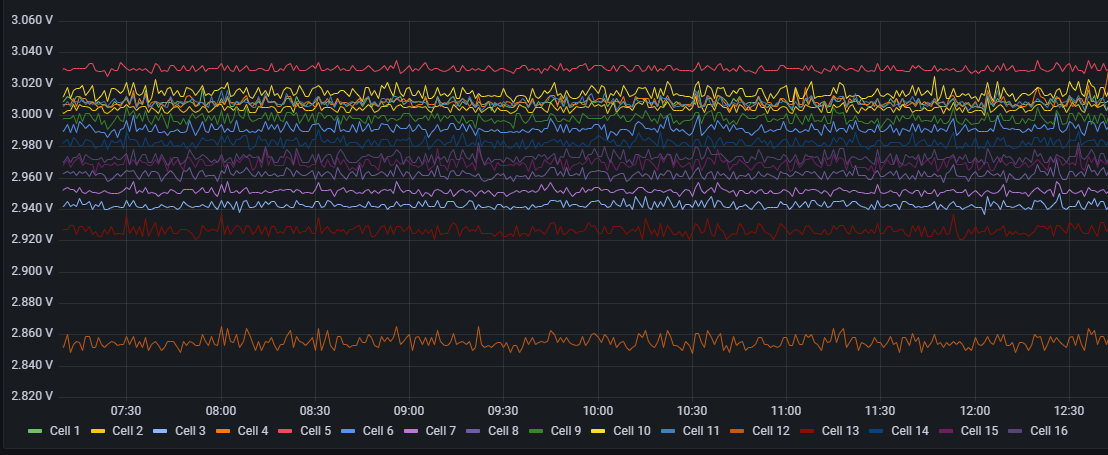Click the topmost red line in the chart
Image resolution: width=1108 pixels, height=455 pixels.
click(x=600, y=69)
